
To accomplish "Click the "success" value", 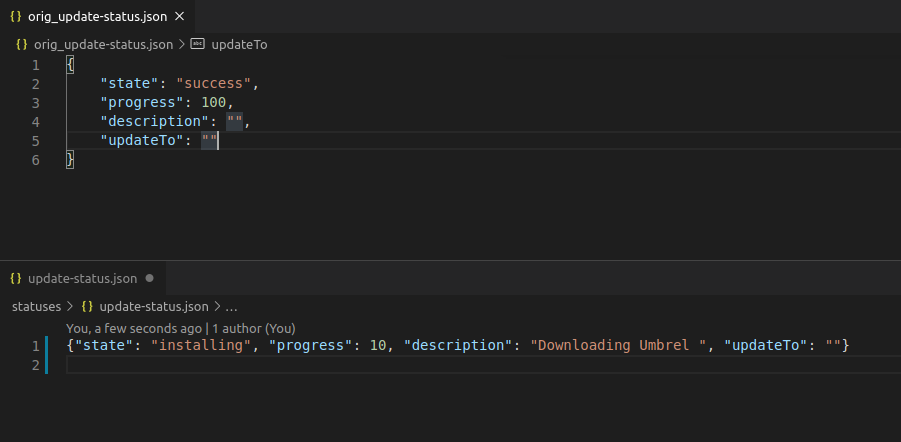I will pos(214,83).
